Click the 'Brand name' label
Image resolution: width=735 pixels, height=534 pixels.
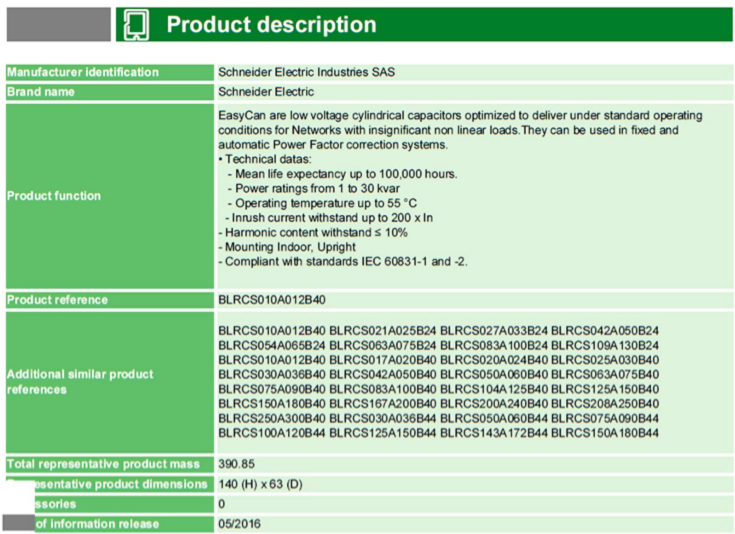(41, 92)
